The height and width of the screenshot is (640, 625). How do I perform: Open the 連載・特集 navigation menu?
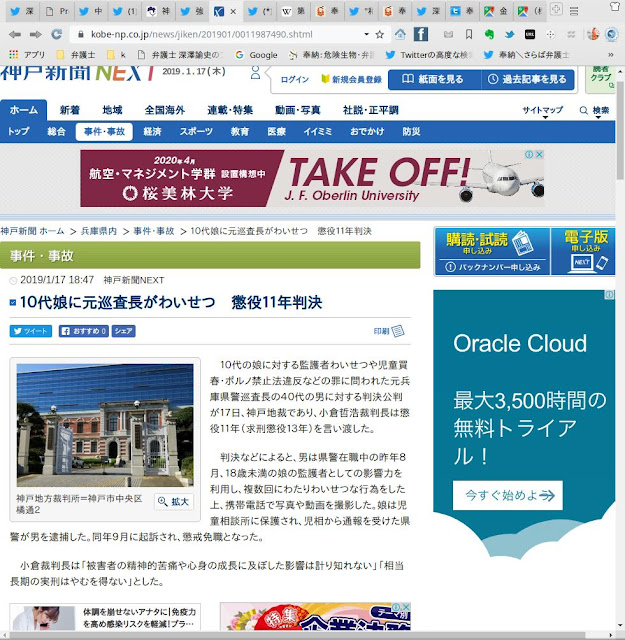(230, 110)
